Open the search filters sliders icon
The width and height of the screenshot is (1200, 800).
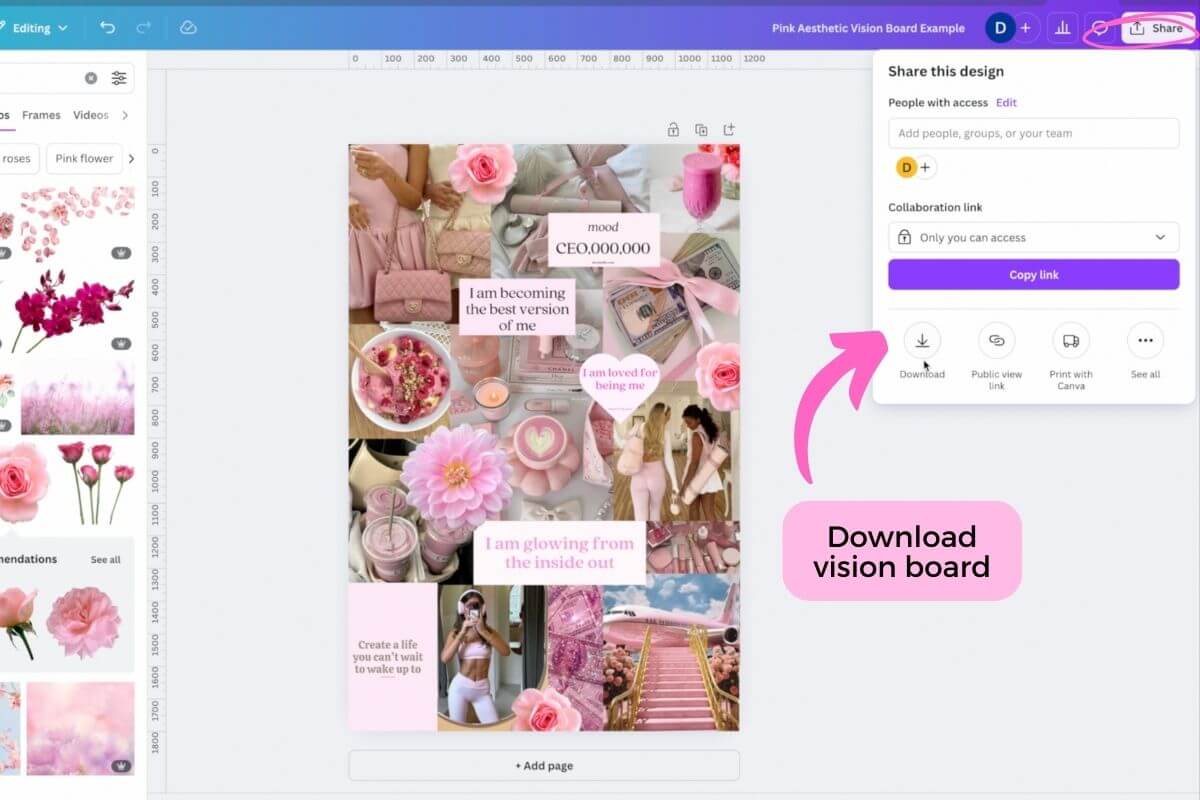(119, 78)
